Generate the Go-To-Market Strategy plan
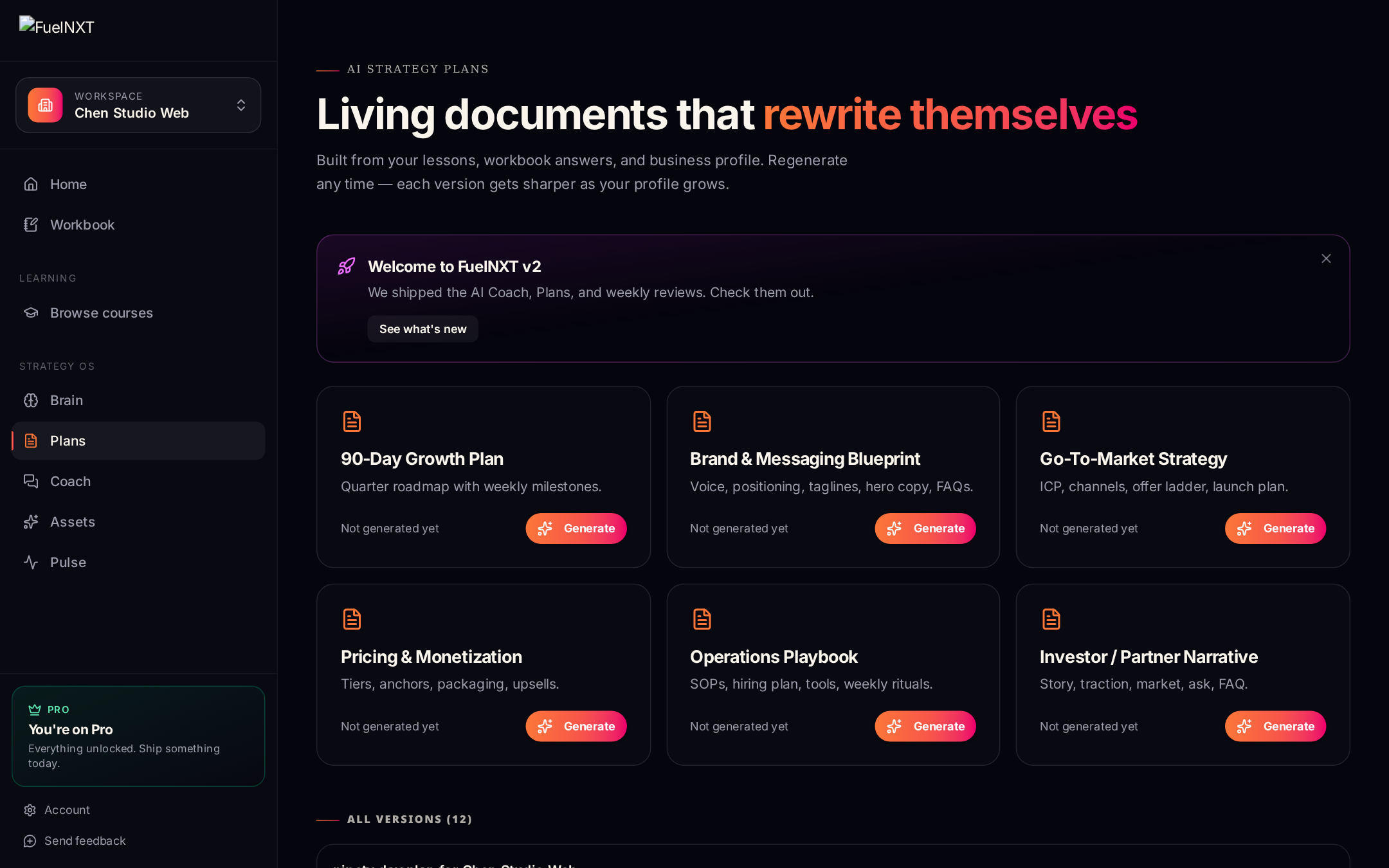 click(x=1275, y=529)
